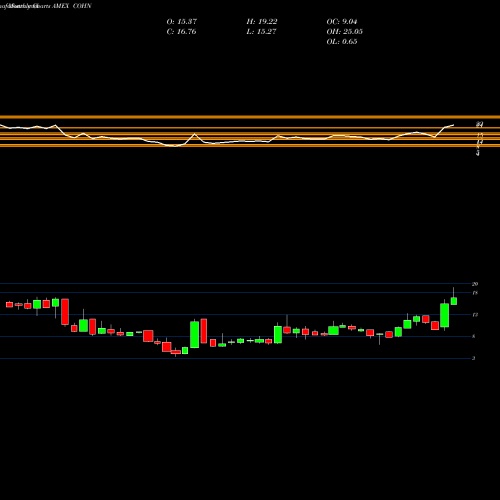Click the low price 'L: 15.27' readout

(x=262, y=32)
